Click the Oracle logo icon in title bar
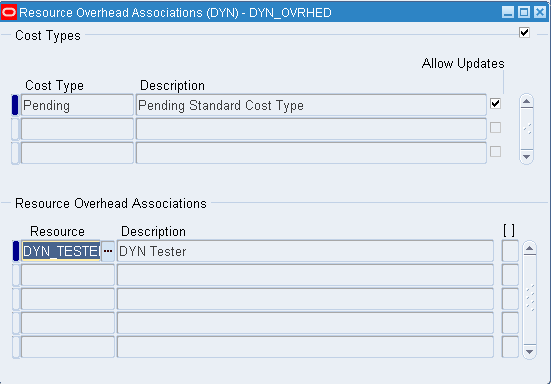 (9, 12)
